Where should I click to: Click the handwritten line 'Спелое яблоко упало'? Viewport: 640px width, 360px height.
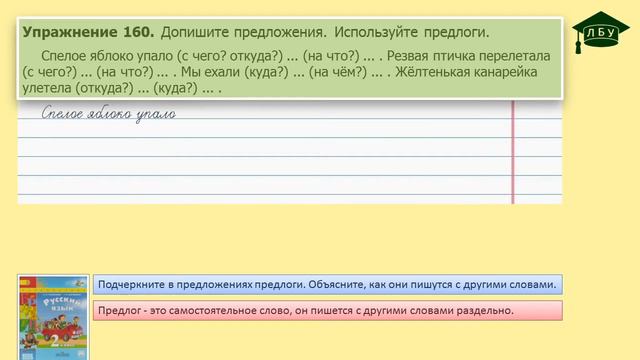pyautogui.click(x=109, y=113)
